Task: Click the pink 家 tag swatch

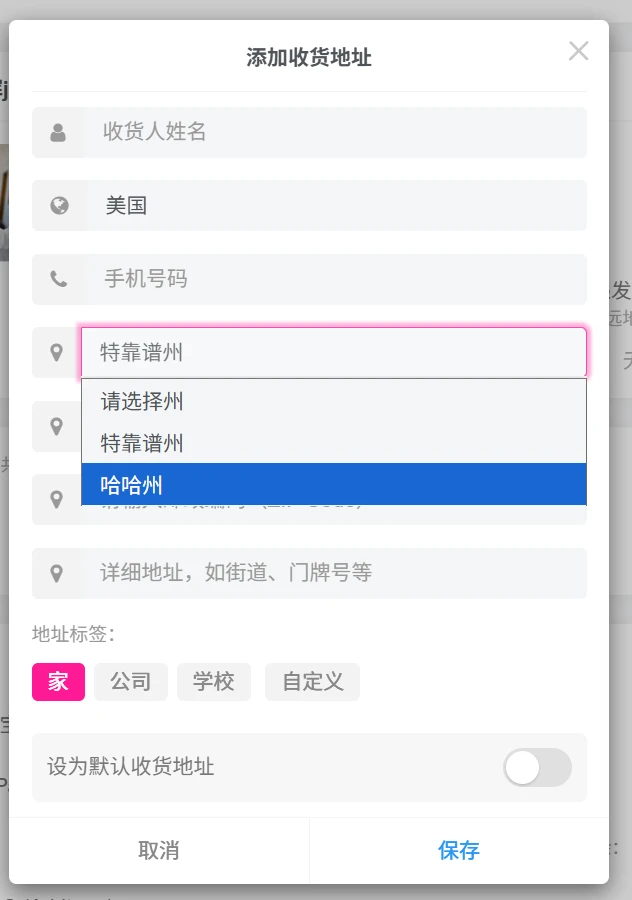Action: click(58, 682)
